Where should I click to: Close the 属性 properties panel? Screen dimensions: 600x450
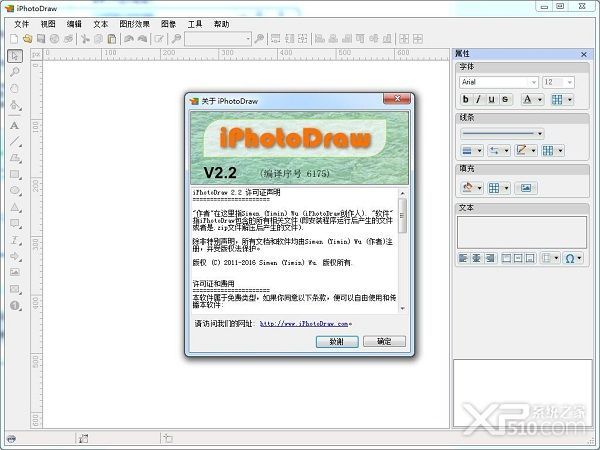coord(584,54)
